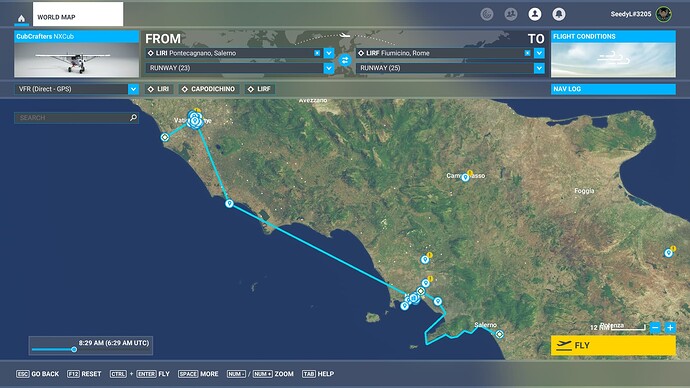Screen dimensions: 690x388
Task: Clear the LIRI departure airport
Action: [x=317, y=53]
